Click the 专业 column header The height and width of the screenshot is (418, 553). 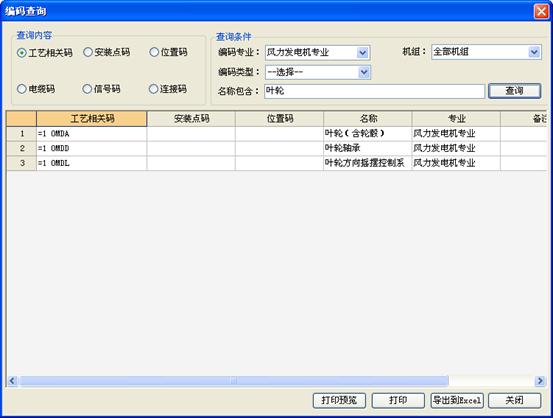[x=456, y=119]
